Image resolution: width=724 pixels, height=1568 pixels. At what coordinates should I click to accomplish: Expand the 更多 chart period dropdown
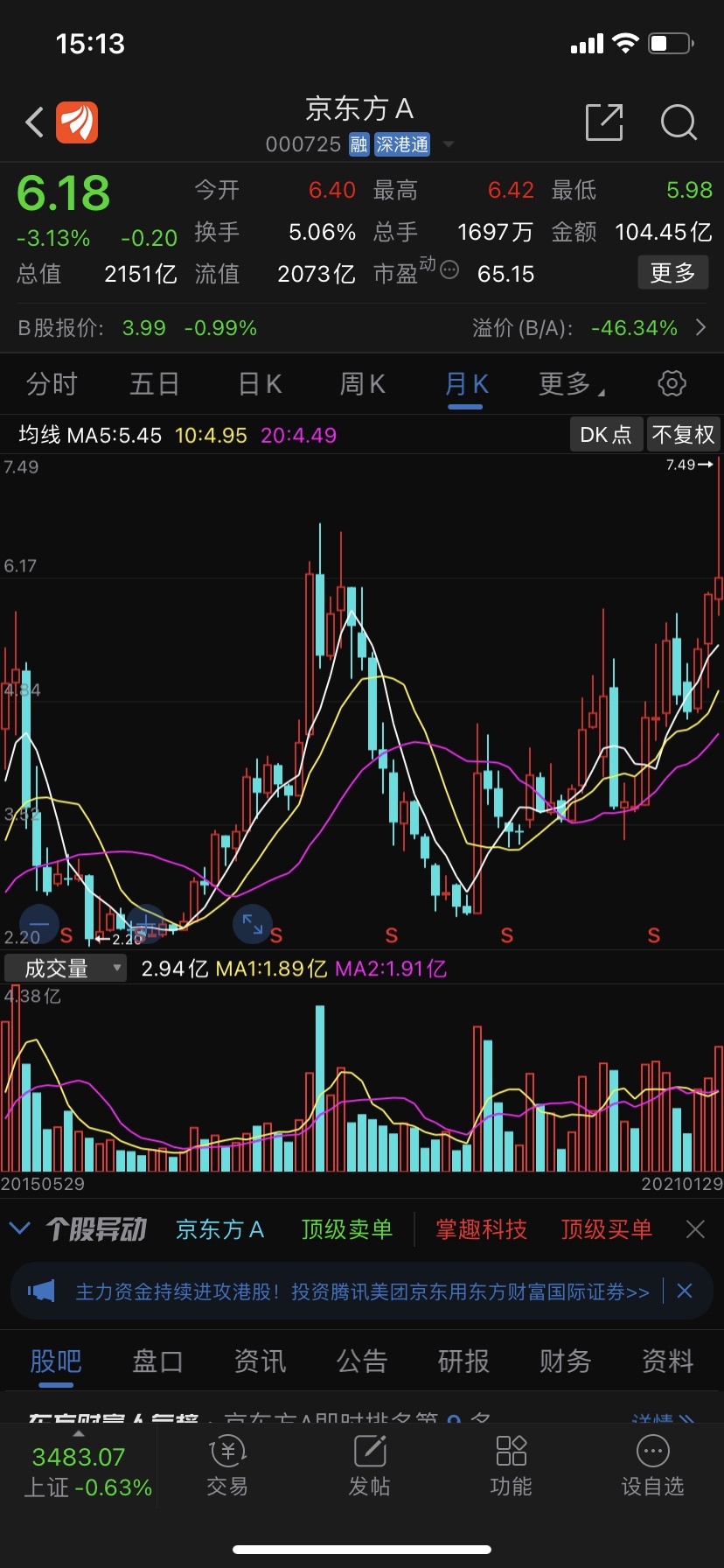(571, 383)
